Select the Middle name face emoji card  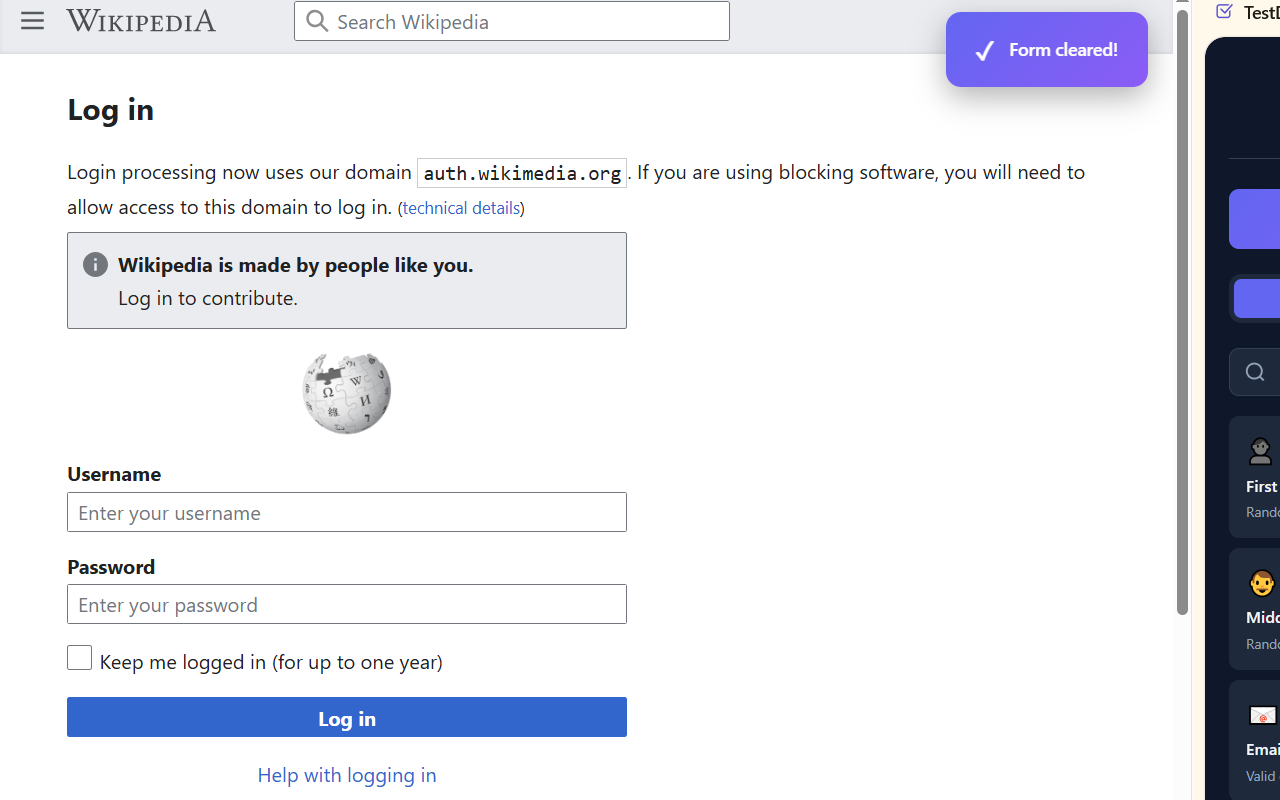pos(1255,608)
